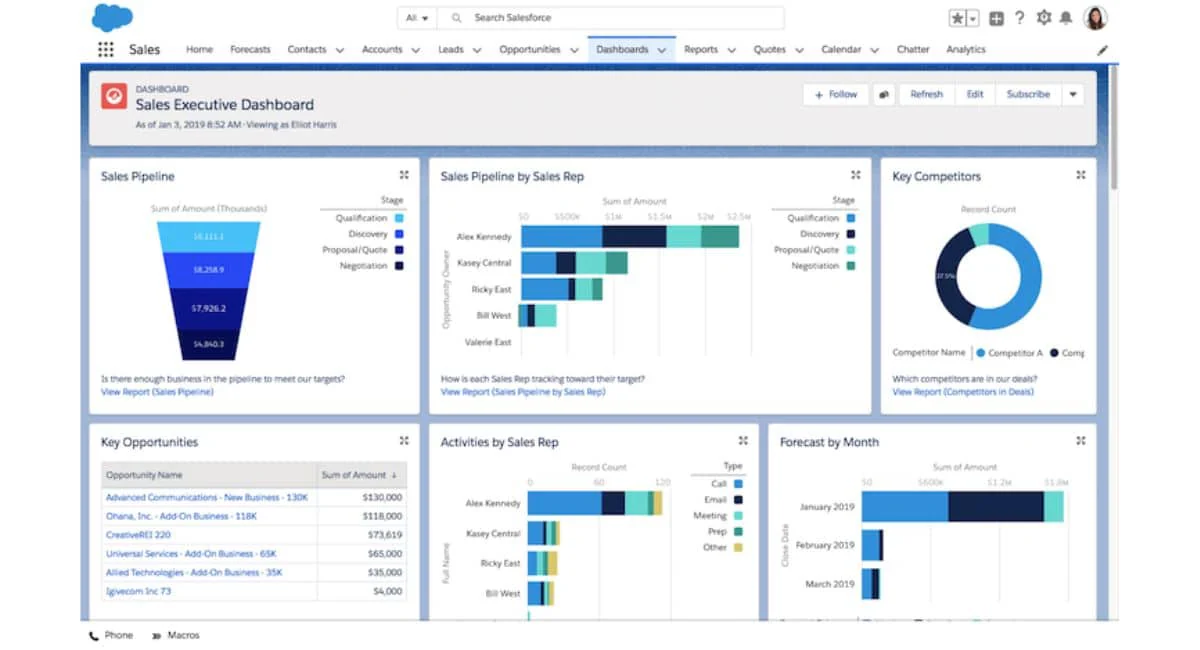Open Advanced Communications - New Business opportunity
Image resolution: width=1200 pixels, height=650 pixels.
[x=207, y=497]
